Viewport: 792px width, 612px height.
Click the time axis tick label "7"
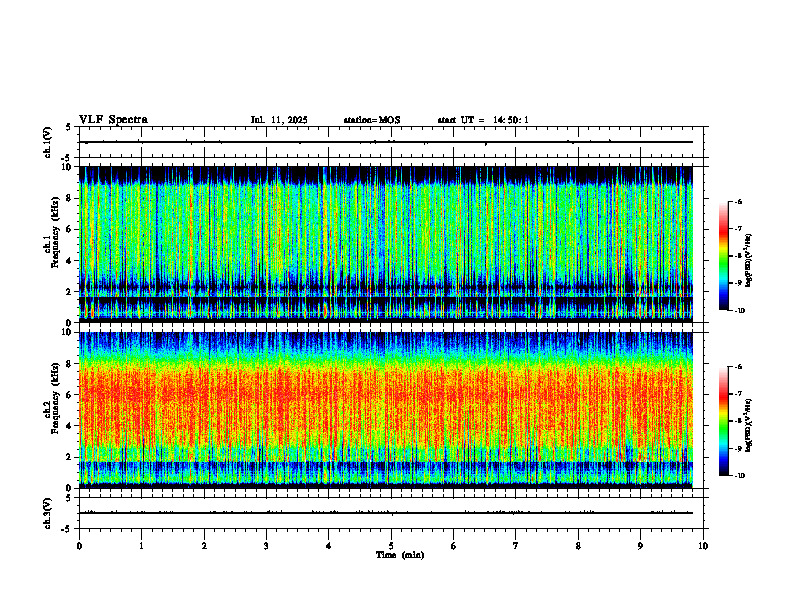pos(516,546)
